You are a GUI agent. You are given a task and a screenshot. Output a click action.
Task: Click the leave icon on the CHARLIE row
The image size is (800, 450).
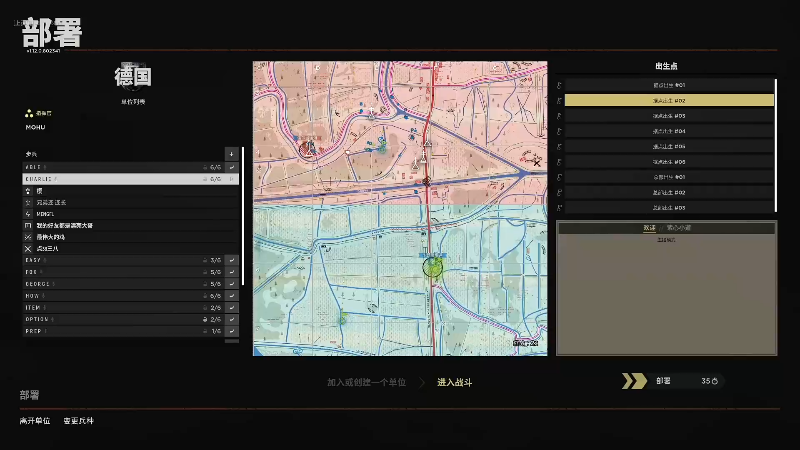pos(232,179)
